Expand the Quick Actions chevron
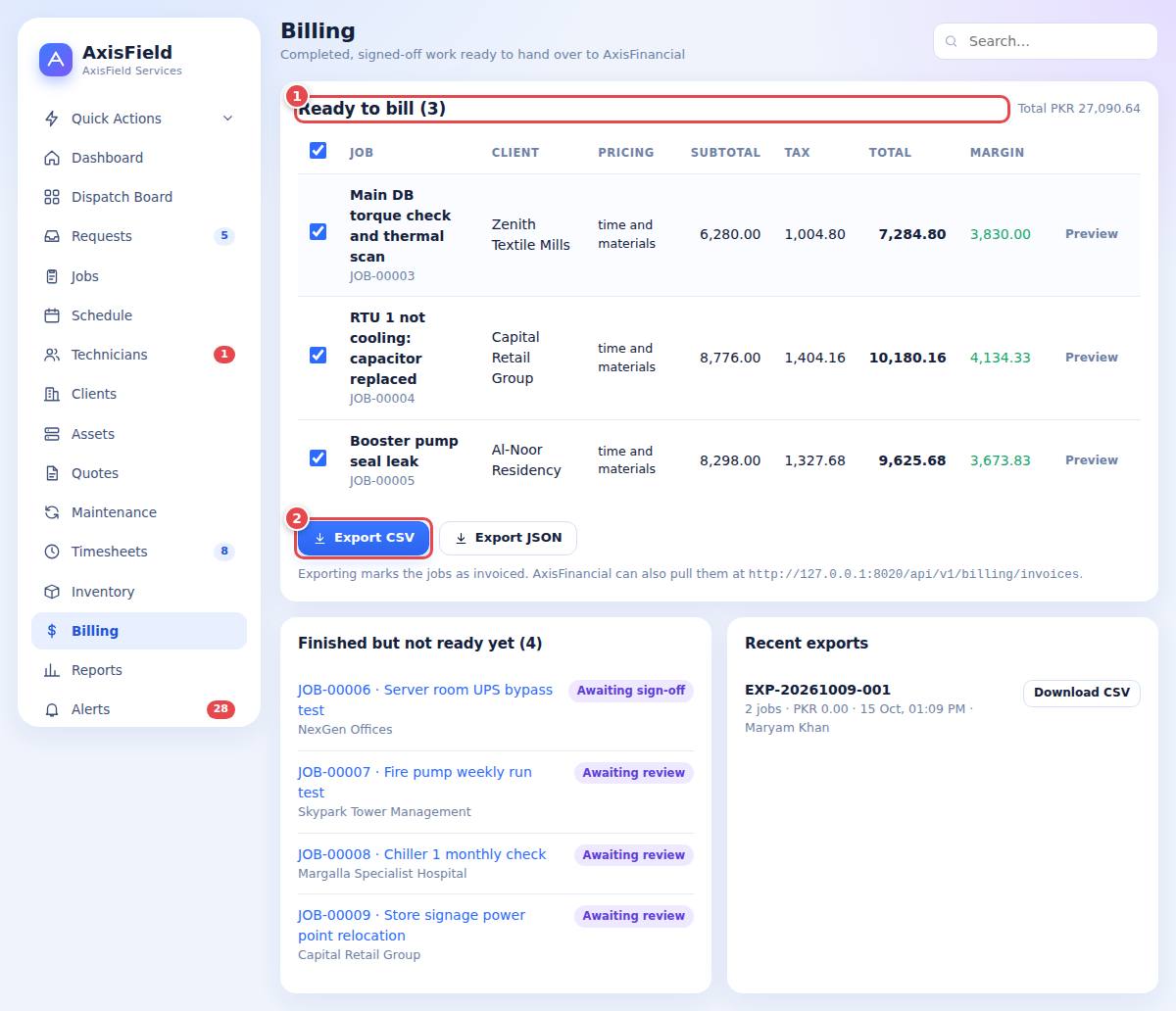This screenshot has height=1011, width=1176. pos(227,119)
